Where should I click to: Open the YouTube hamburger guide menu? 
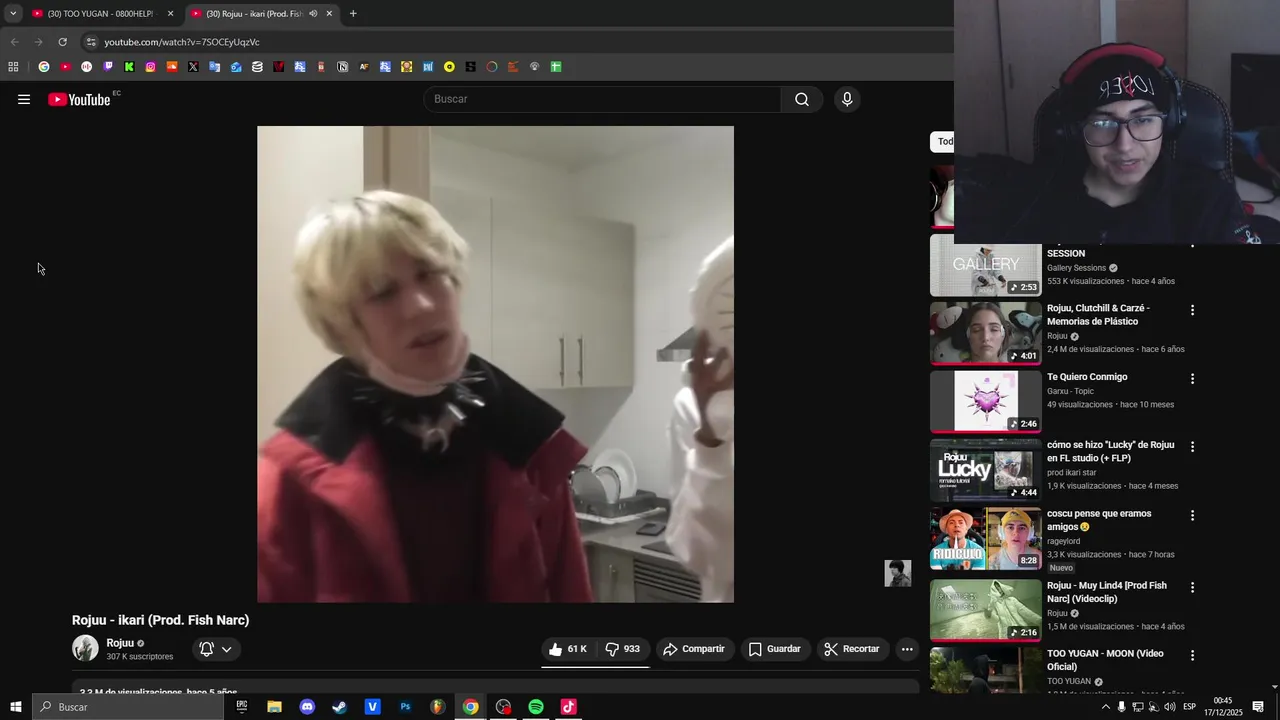click(24, 99)
